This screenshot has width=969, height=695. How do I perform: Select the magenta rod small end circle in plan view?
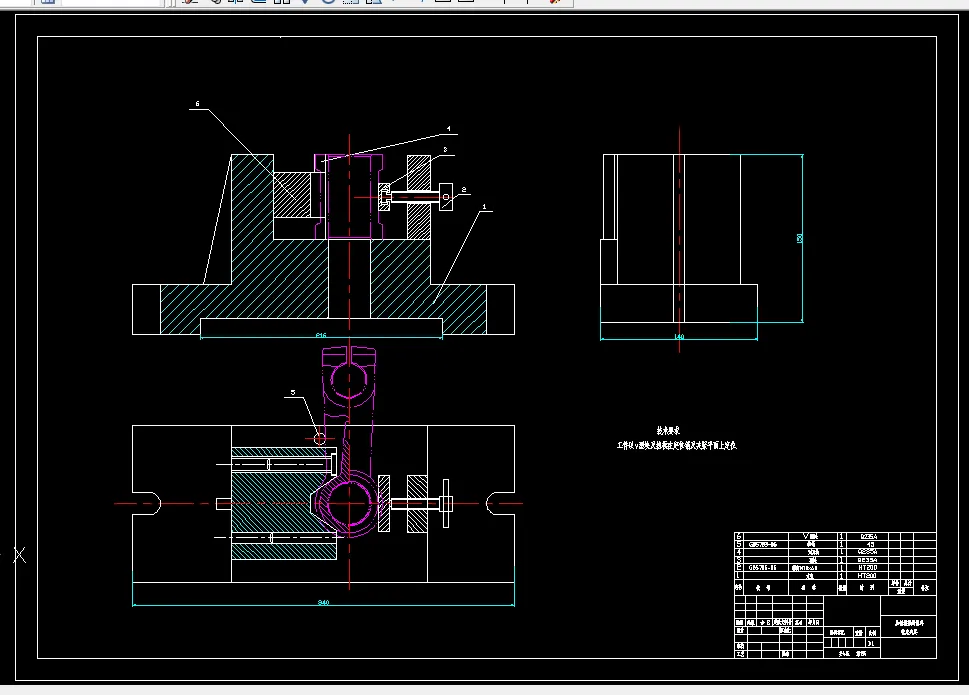click(349, 379)
